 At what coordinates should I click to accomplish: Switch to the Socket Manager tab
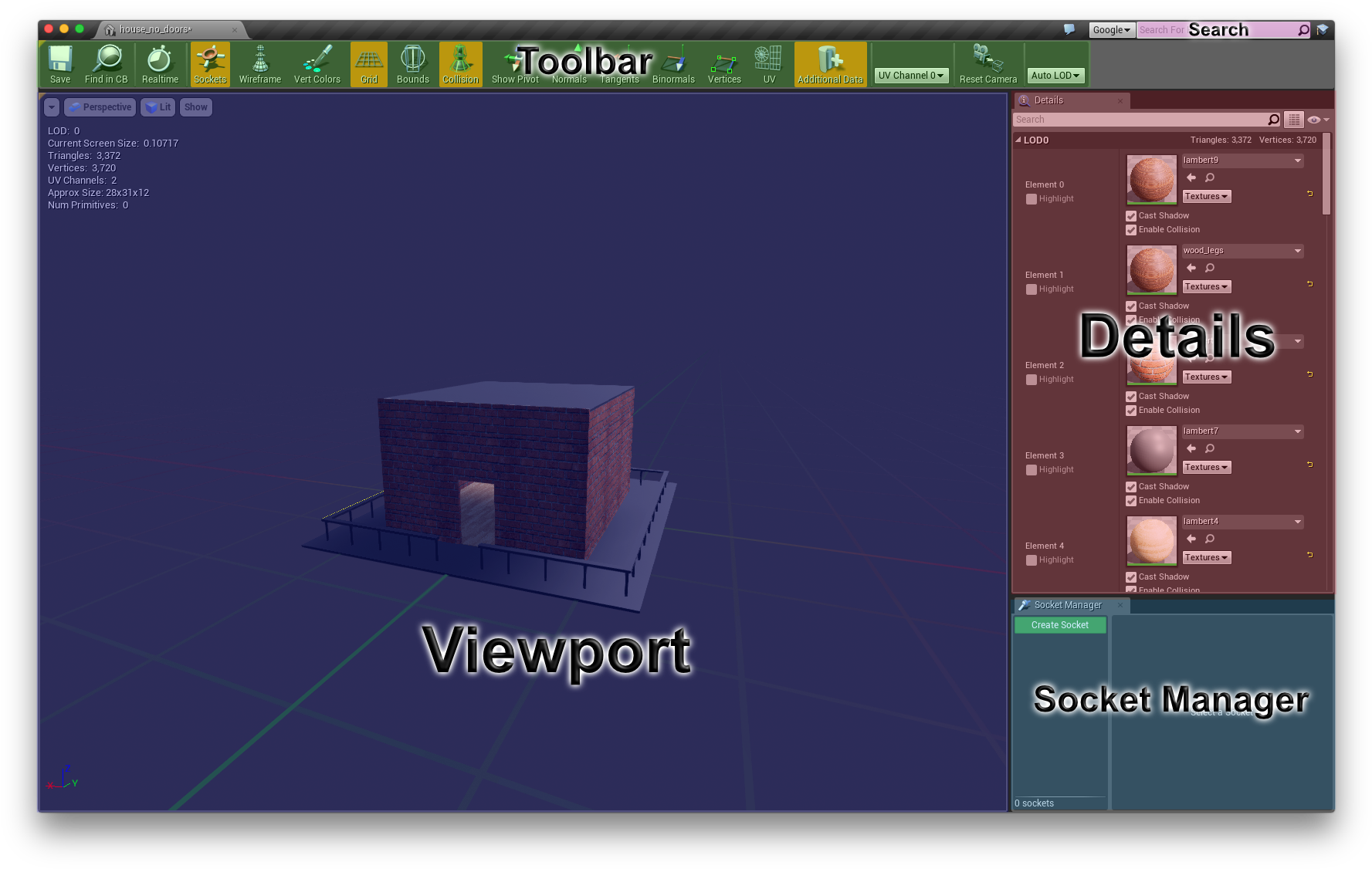pyautogui.click(x=1069, y=605)
